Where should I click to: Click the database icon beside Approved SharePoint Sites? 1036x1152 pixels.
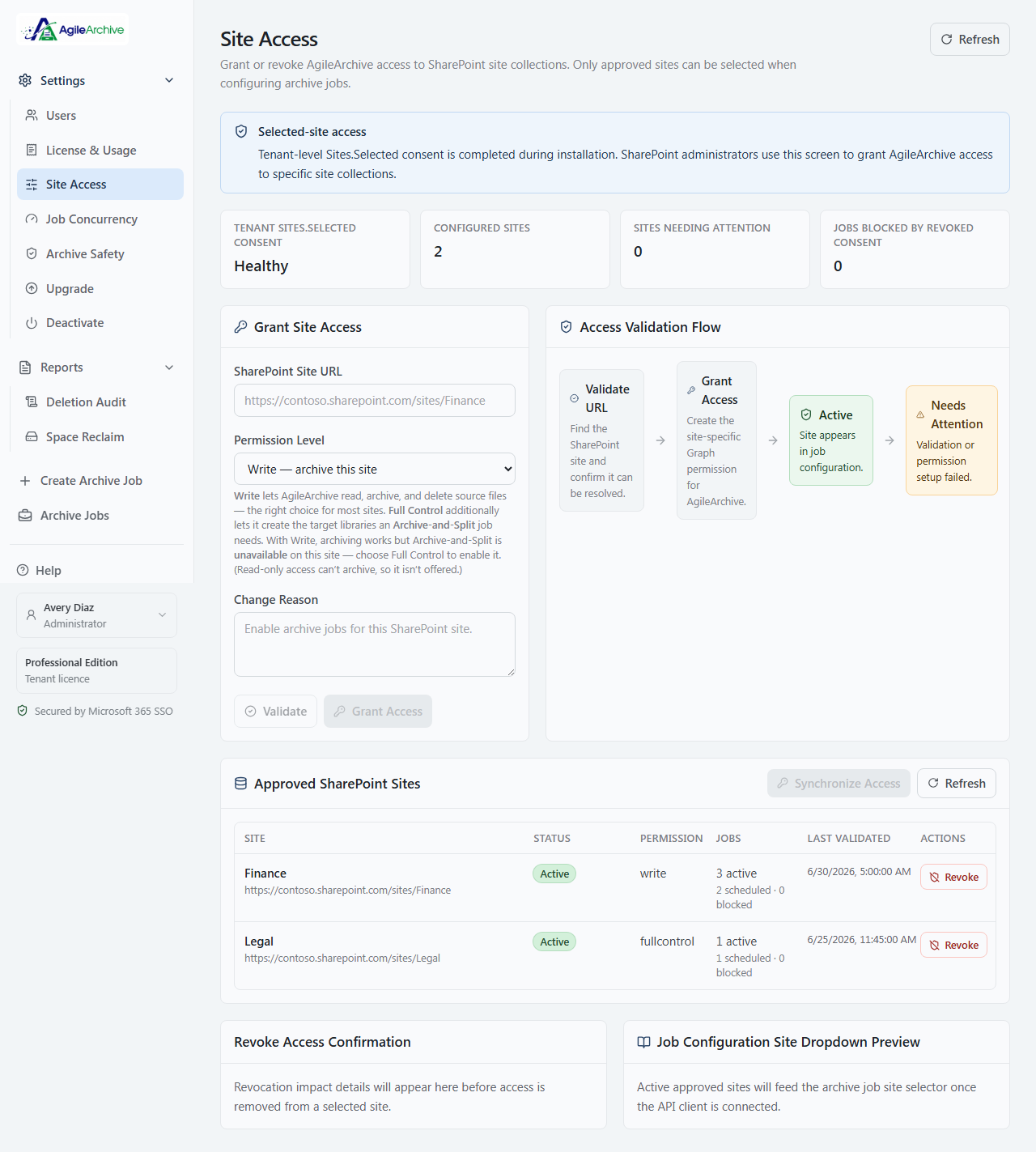(240, 784)
